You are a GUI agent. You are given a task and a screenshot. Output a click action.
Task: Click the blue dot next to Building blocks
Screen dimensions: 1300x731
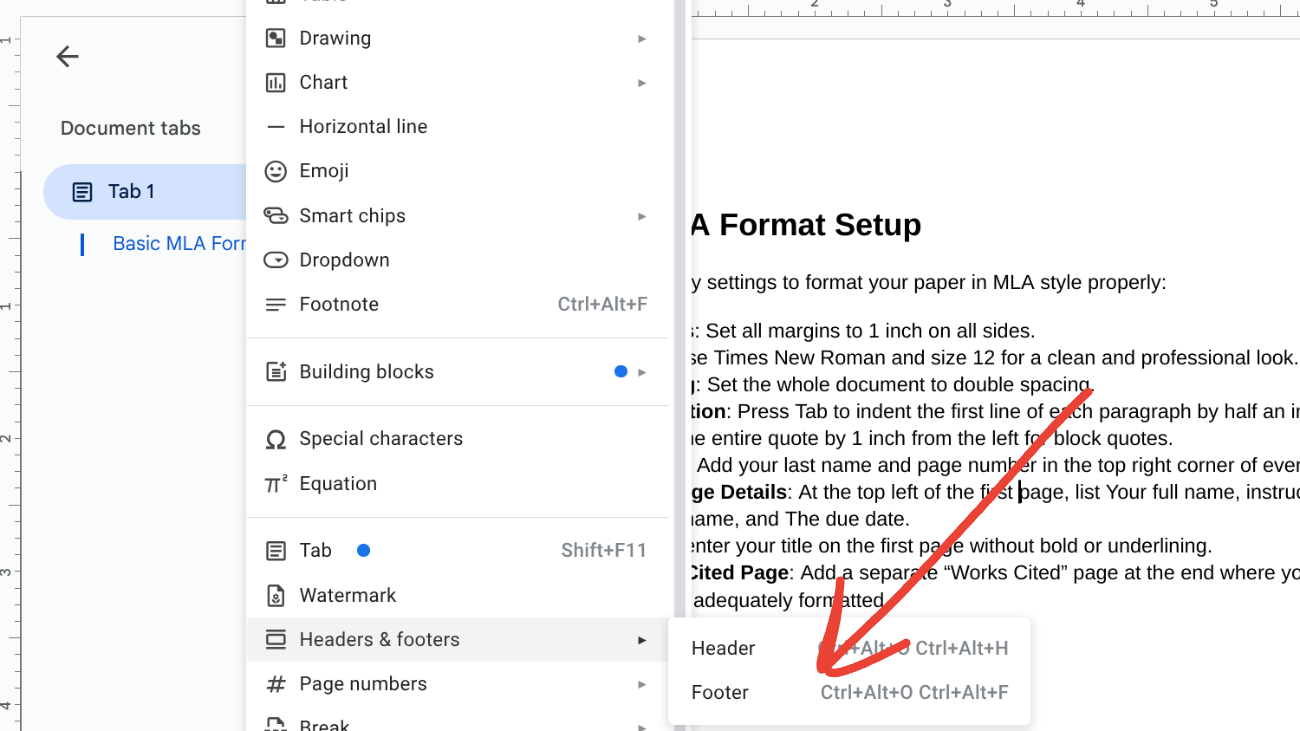pyautogui.click(x=621, y=371)
